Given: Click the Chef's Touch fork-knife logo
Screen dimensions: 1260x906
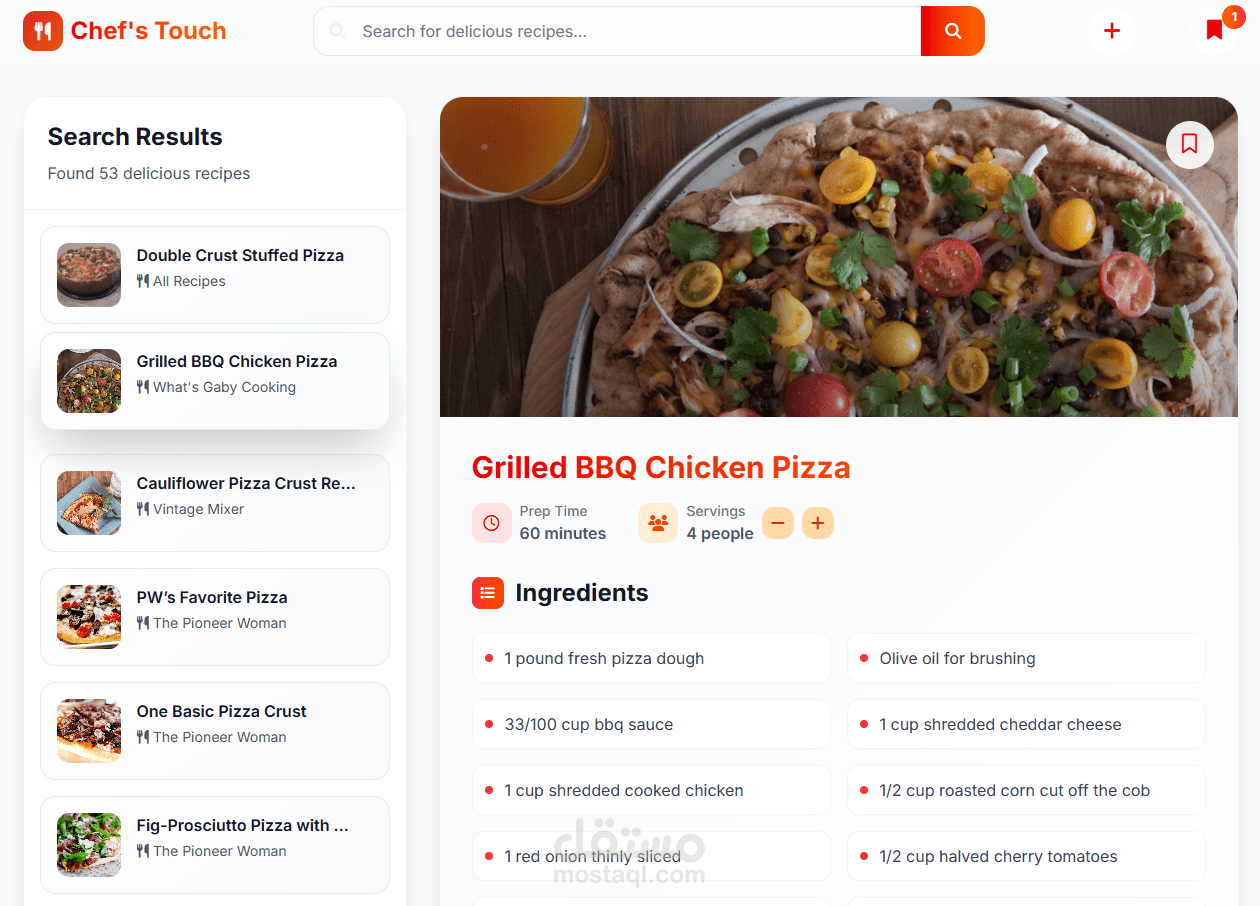Looking at the screenshot, I should [43, 31].
